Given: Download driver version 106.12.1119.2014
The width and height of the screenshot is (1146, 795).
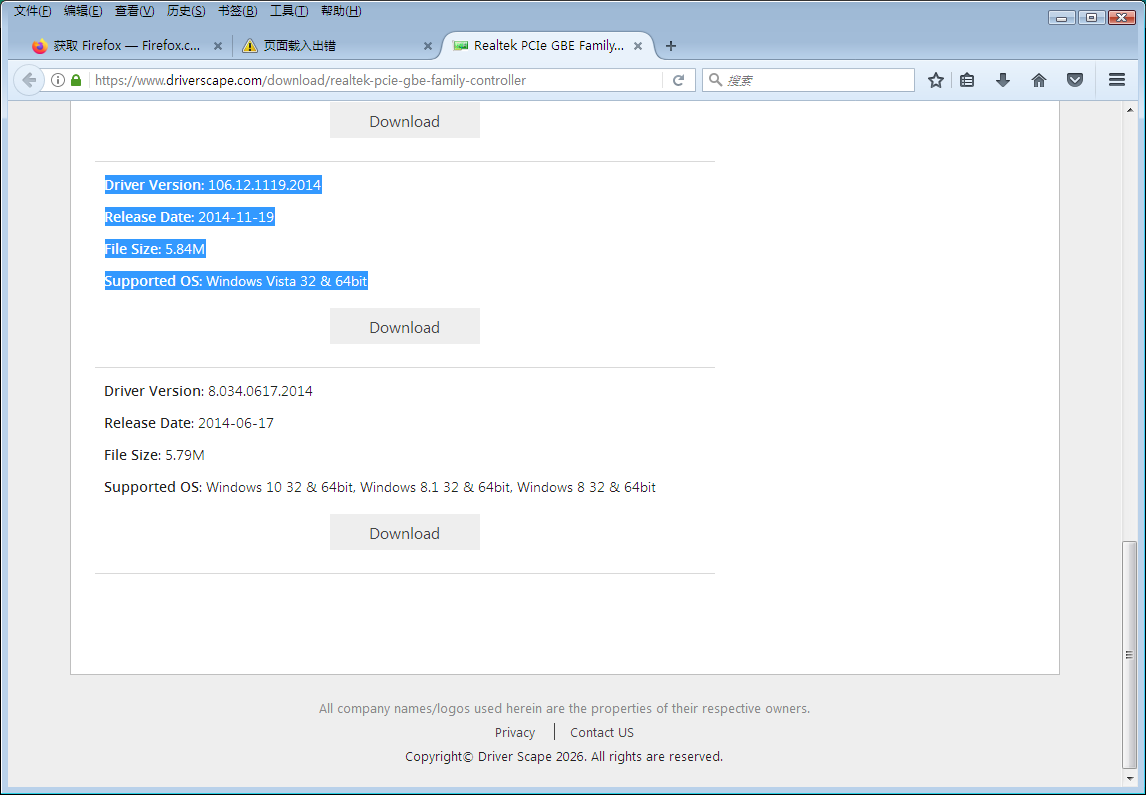Looking at the screenshot, I should [404, 327].
